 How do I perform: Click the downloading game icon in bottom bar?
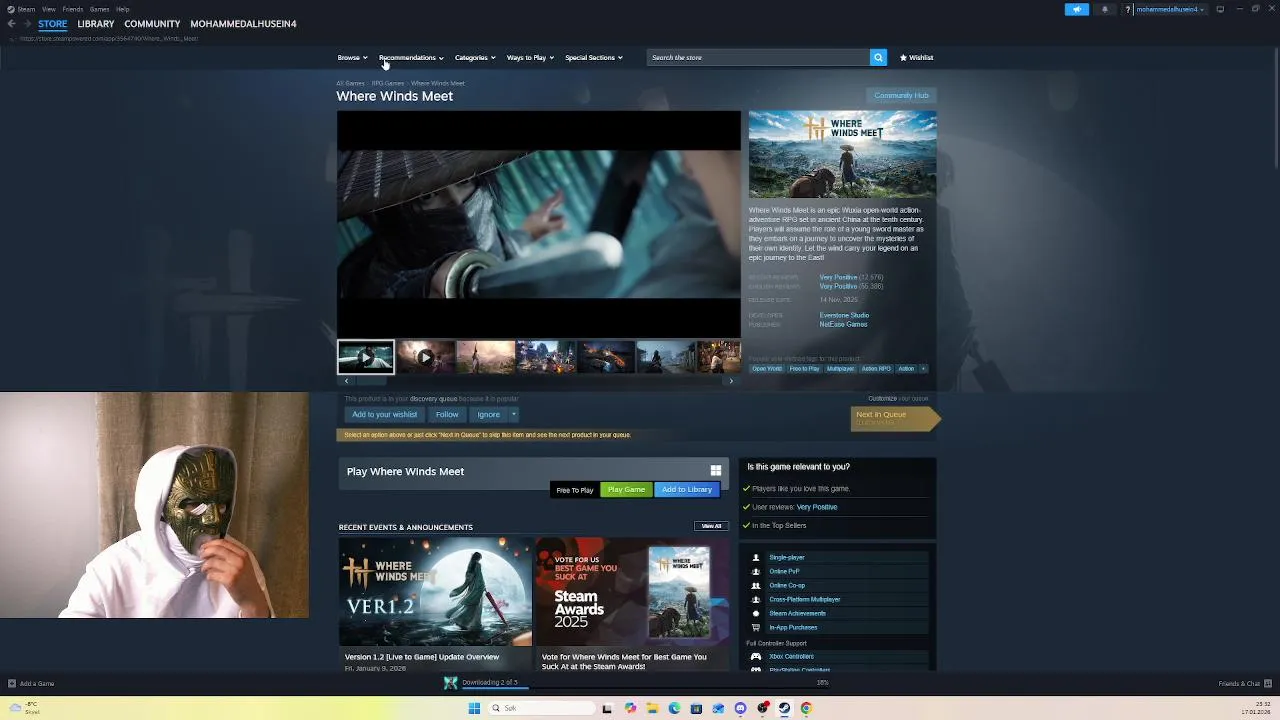(451, 683)
